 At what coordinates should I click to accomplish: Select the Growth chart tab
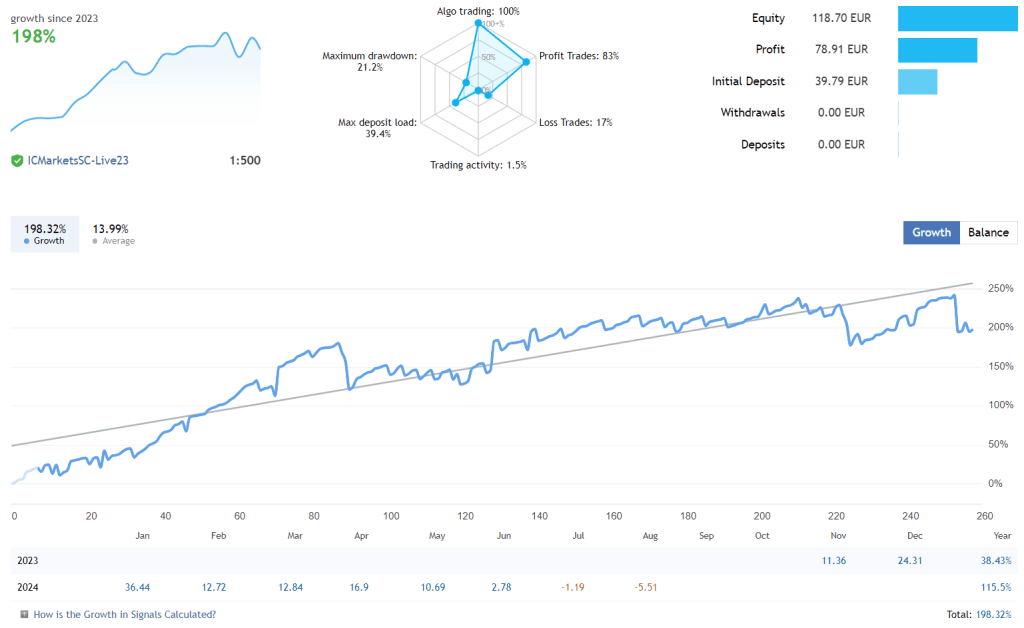(931, 232)
